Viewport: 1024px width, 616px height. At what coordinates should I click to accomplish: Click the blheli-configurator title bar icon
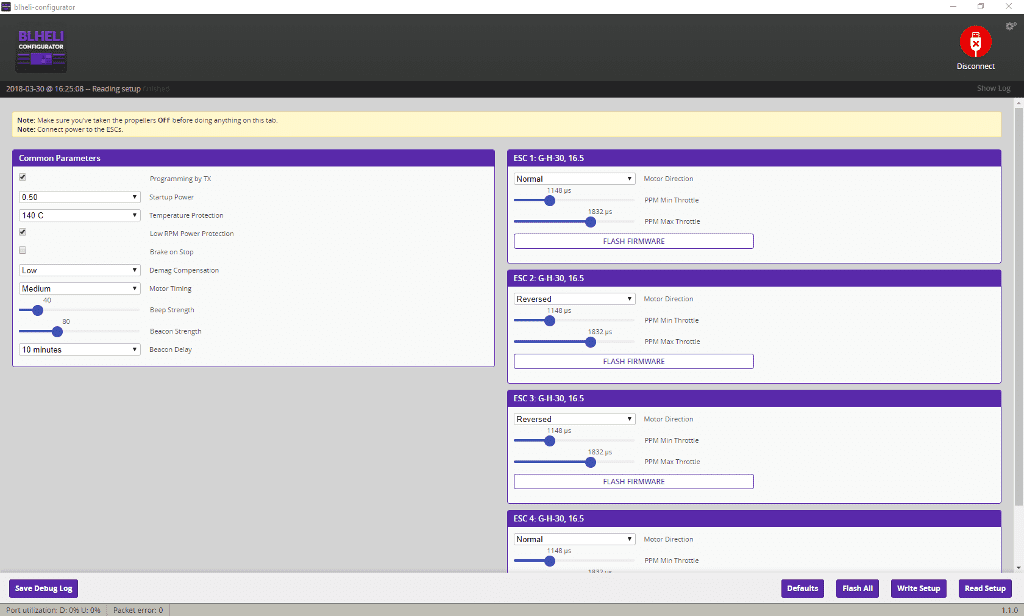point(6,7)
